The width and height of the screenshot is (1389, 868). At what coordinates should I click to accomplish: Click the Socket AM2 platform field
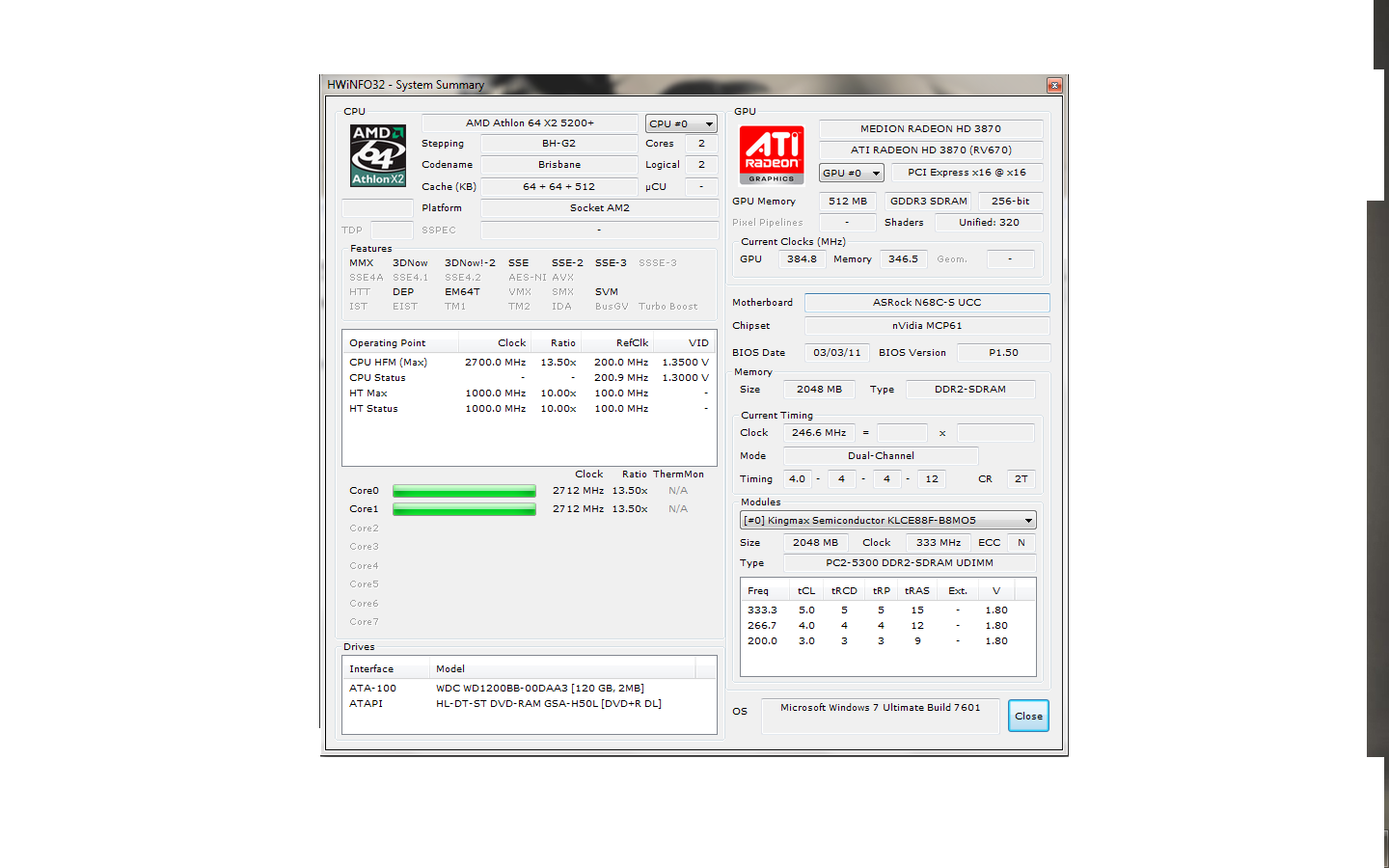599,208
